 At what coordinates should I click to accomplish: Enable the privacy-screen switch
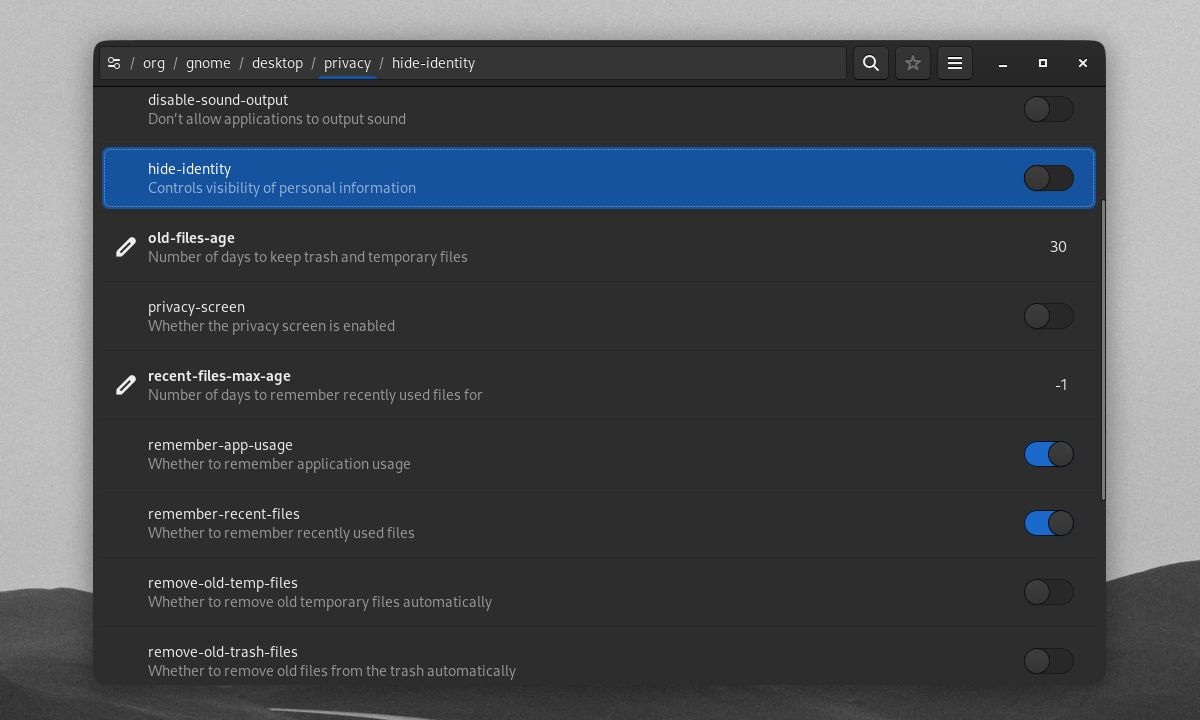coord(1048,316)
